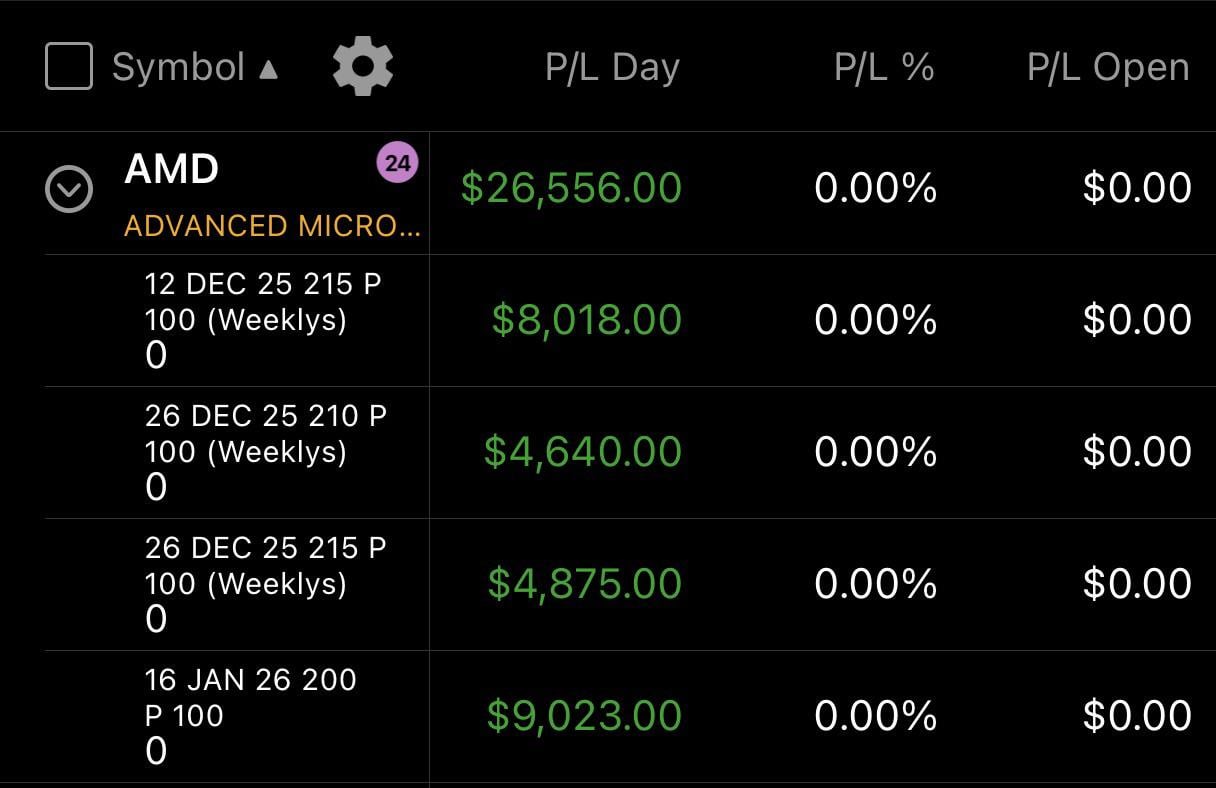
Task: Click the purple 24 badge on AMD
Action: coord(397,163)
